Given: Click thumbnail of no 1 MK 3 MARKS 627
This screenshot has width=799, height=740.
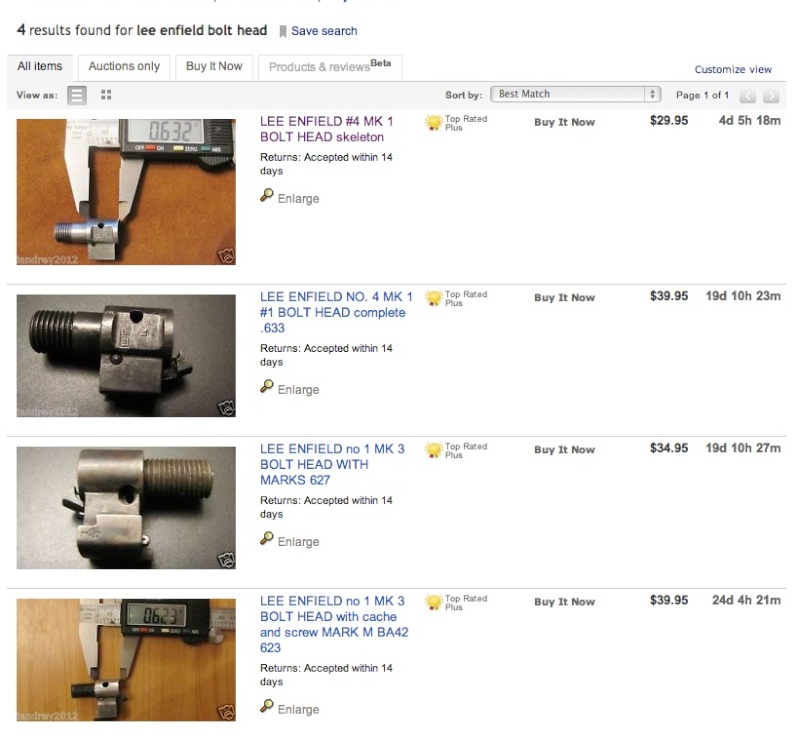Looking at the screenshot, I should [x=126, y=508].
